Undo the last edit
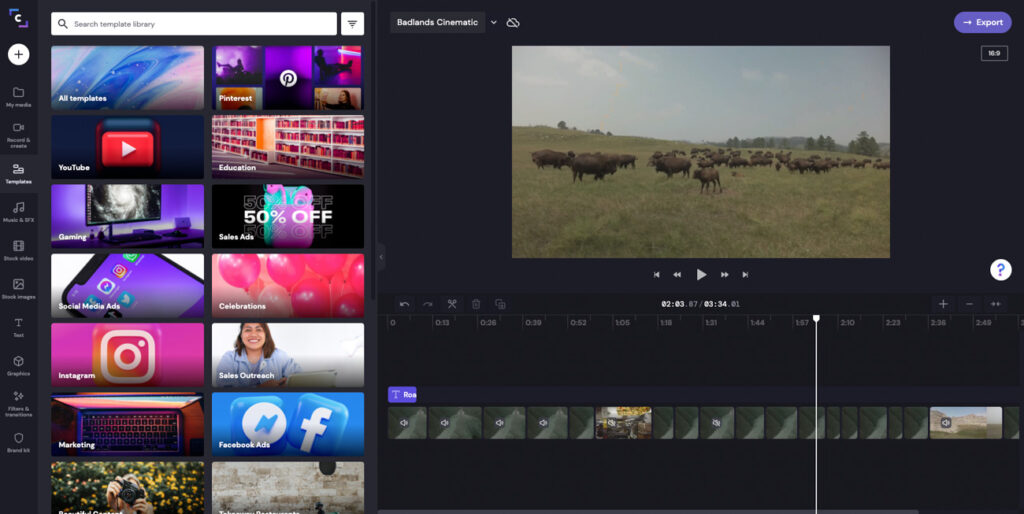Image resolution: width=1024 pixels, height=514 pixels. (x=404, y=304)
